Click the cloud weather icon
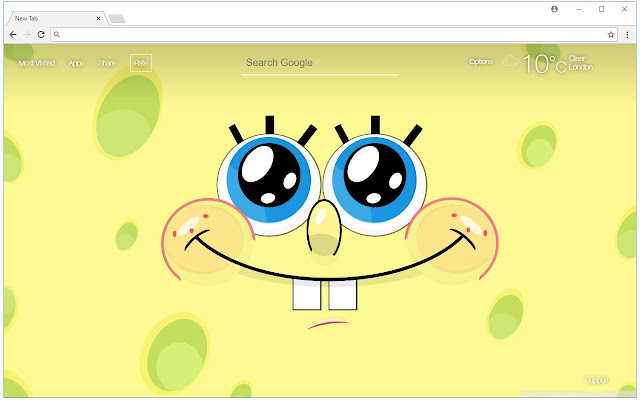This screenshot has width=640, height=400. [x=510, y=61]
